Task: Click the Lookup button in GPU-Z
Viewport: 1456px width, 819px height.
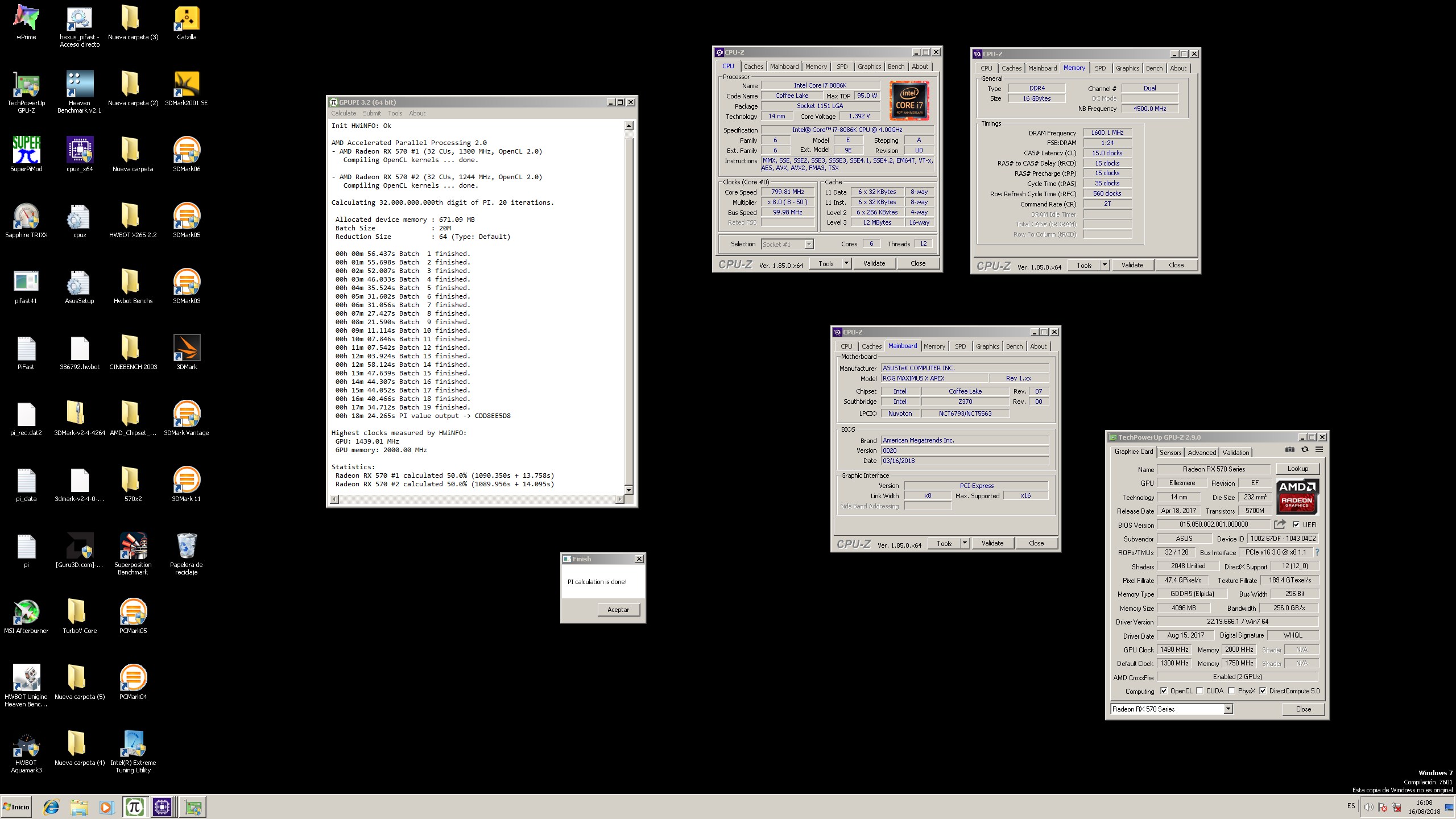Action: [1297, 469]
